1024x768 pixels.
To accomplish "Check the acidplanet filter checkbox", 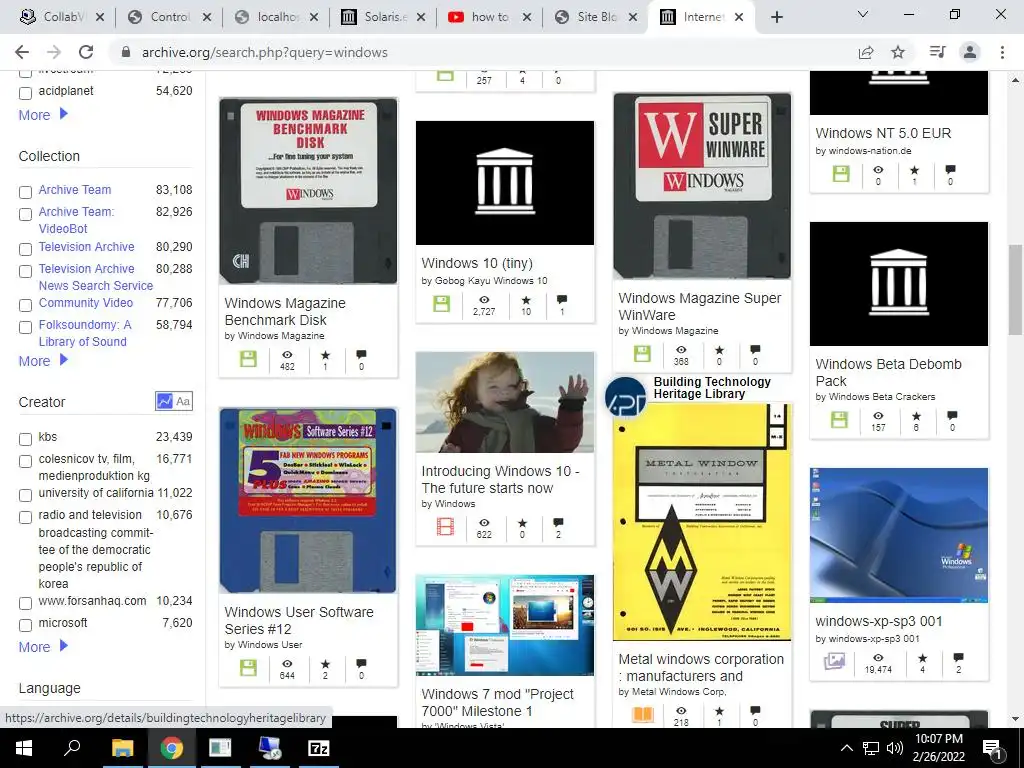I will click(25, 93).
